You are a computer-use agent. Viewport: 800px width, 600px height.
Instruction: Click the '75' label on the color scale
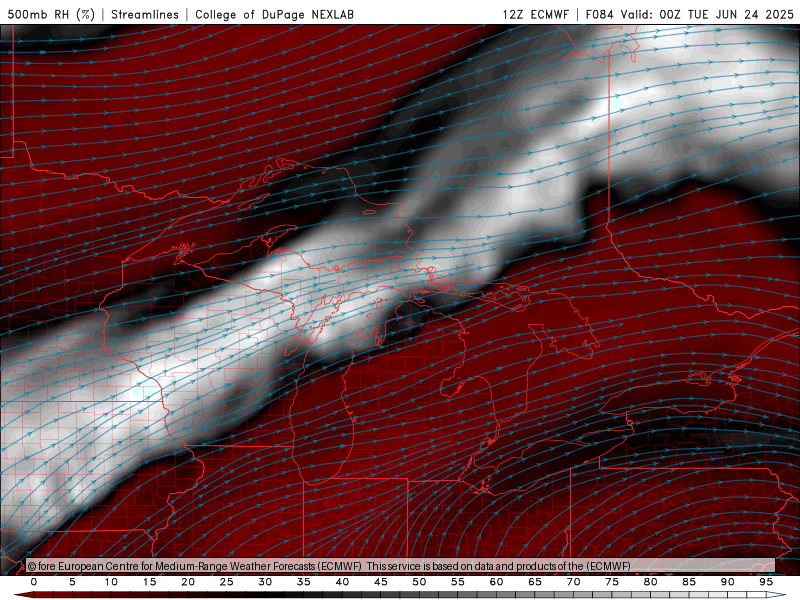[612, 582]
